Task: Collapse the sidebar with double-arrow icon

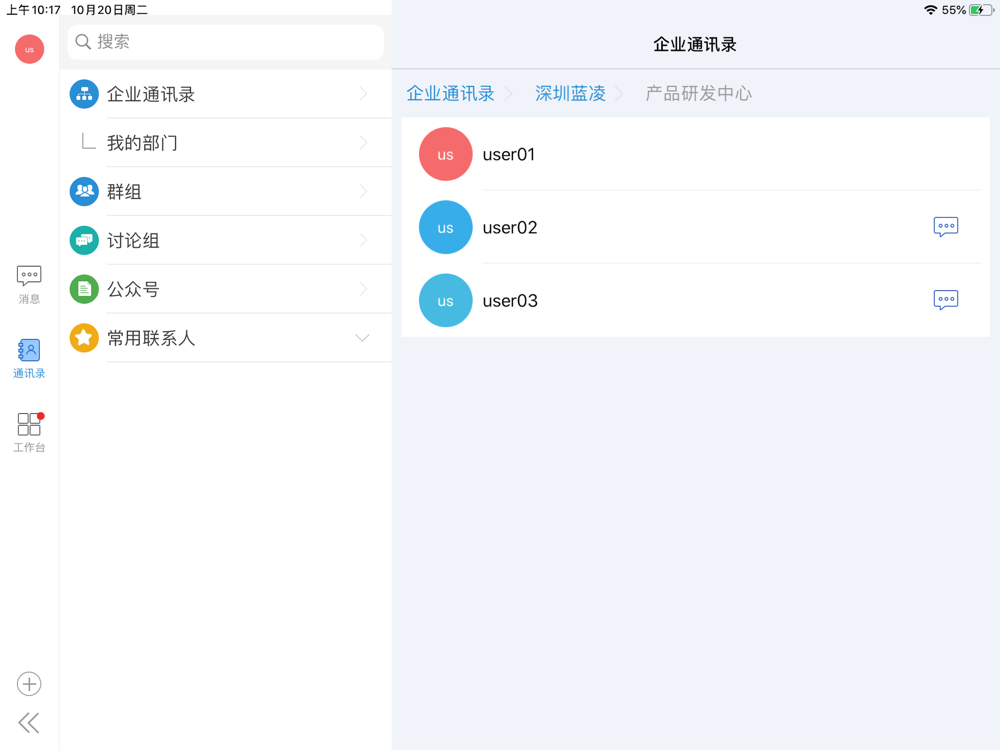Action: [29, 723]
